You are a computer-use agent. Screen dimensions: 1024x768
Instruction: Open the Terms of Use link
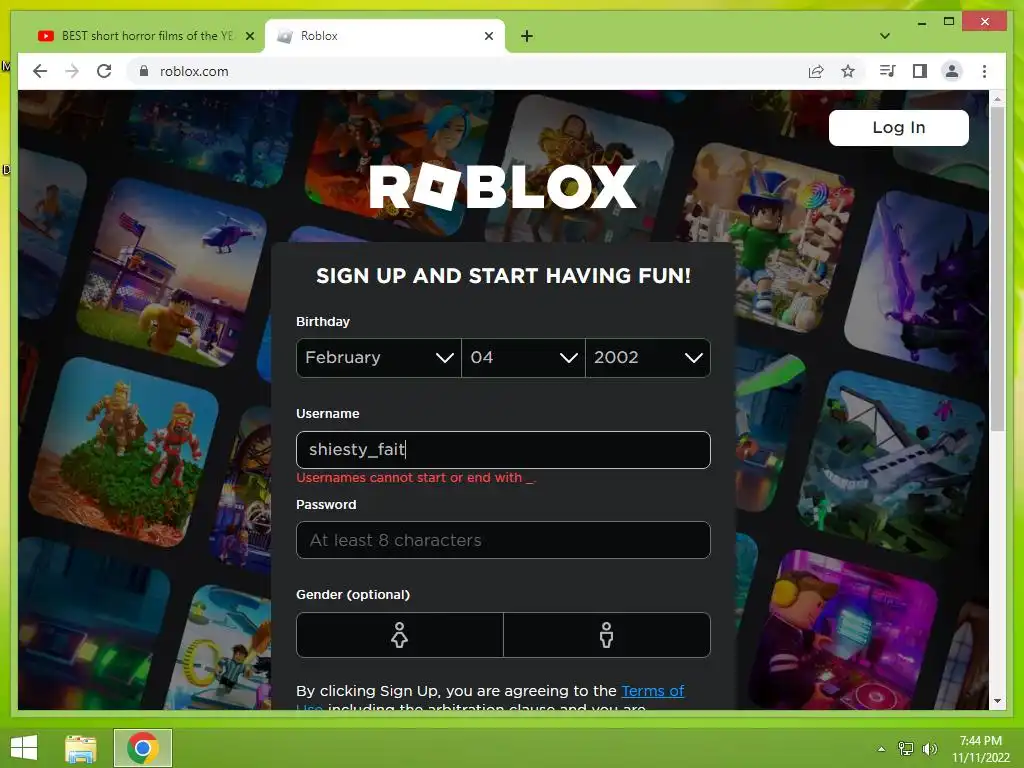pyautogui.click(x=652, y=691)
